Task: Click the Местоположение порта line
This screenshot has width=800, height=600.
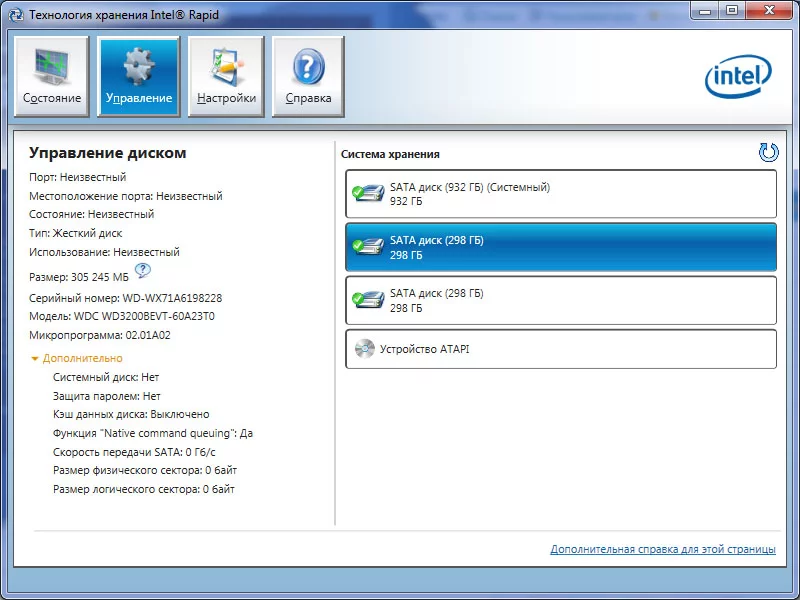Action: pos(126,196)
